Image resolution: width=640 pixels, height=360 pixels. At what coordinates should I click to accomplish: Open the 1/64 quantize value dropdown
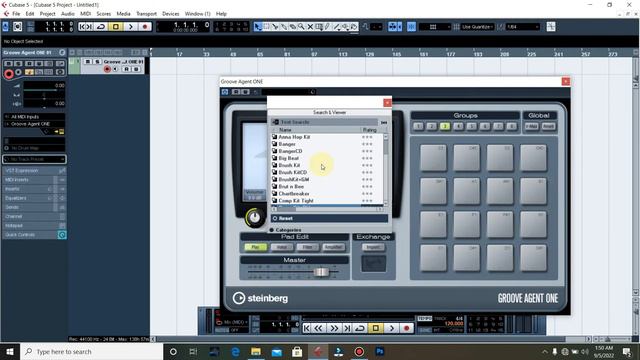tap(523, 27)
